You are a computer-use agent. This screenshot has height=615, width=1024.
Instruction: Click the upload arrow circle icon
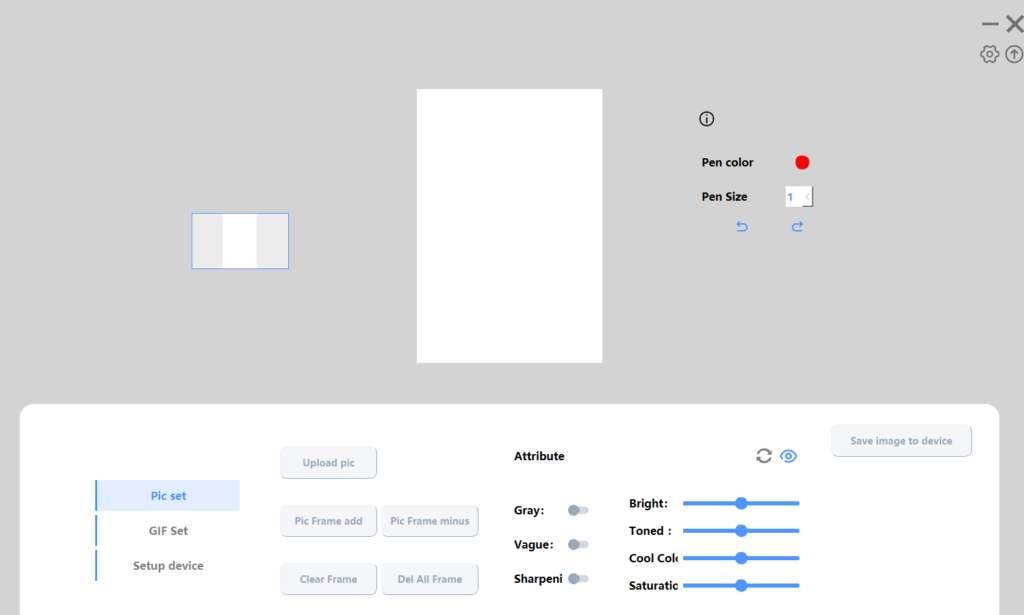coord(1014,55)
